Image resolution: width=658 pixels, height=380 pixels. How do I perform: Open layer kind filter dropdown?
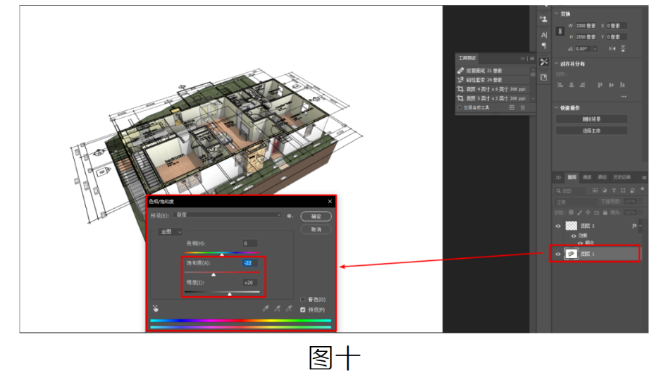[x=571, y=190]
